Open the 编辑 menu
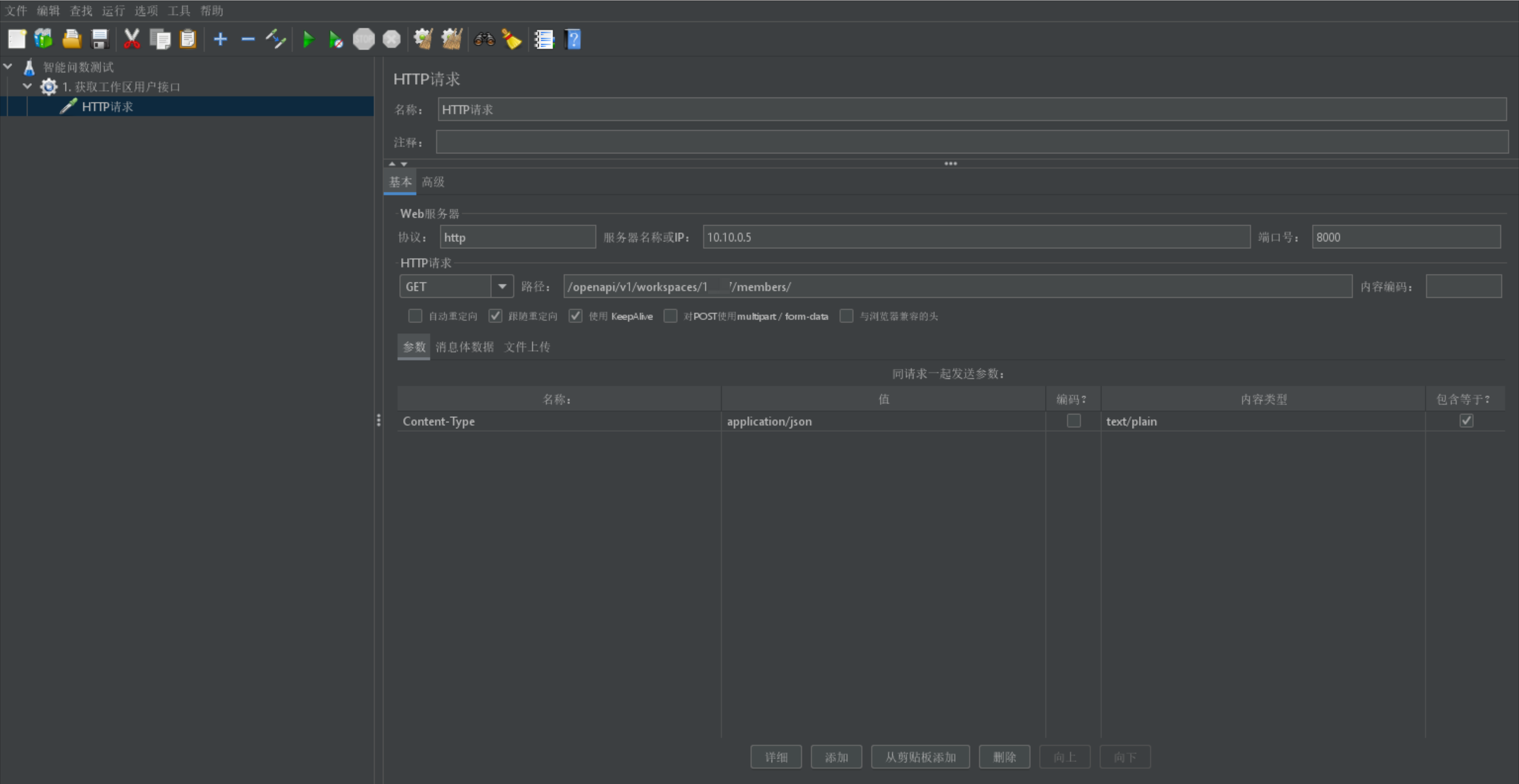The height and width of the screenshot is (784, 1519). (x=48, y=11)
